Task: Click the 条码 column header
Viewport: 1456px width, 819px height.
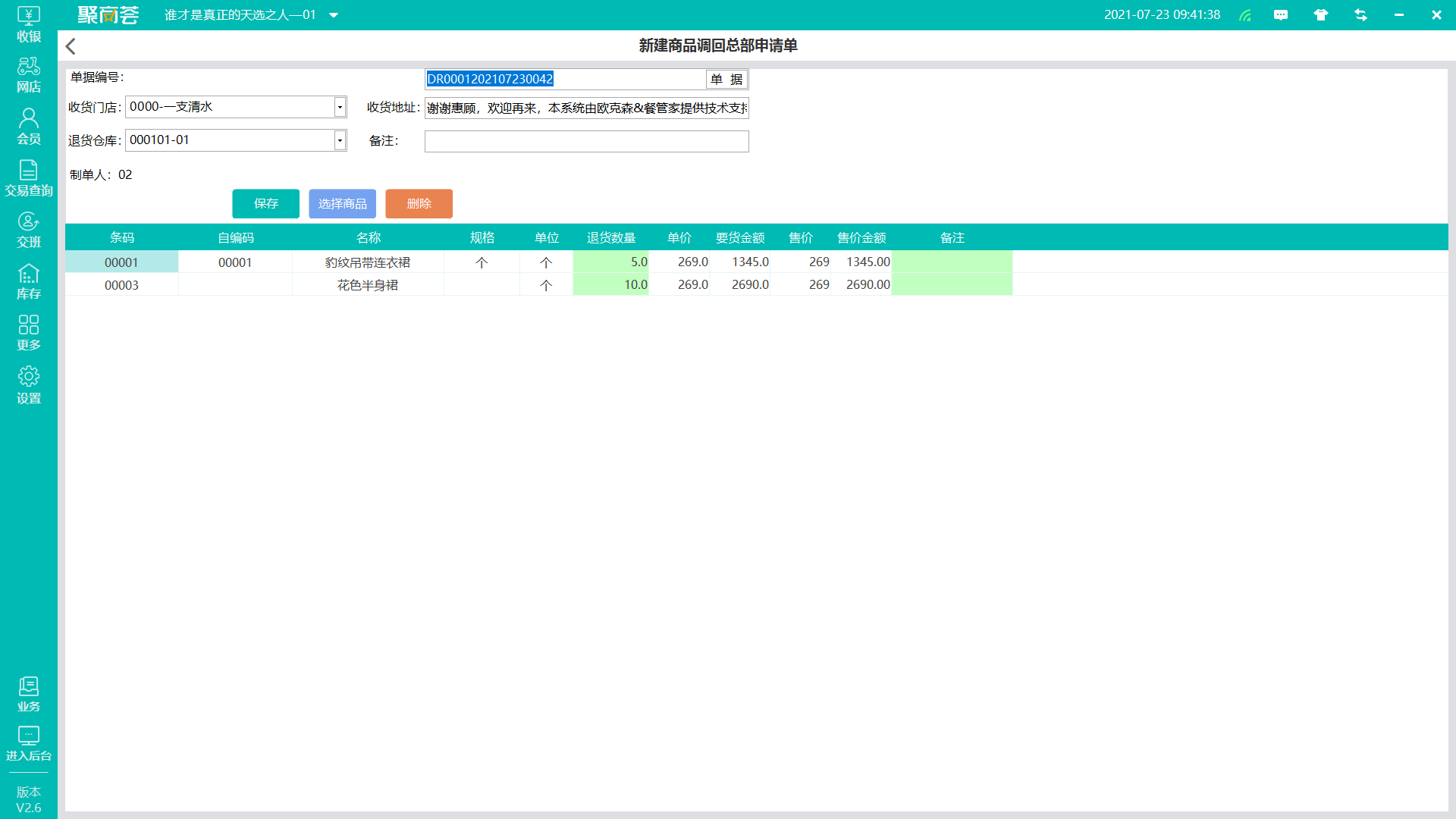Action: coord(121,237)
